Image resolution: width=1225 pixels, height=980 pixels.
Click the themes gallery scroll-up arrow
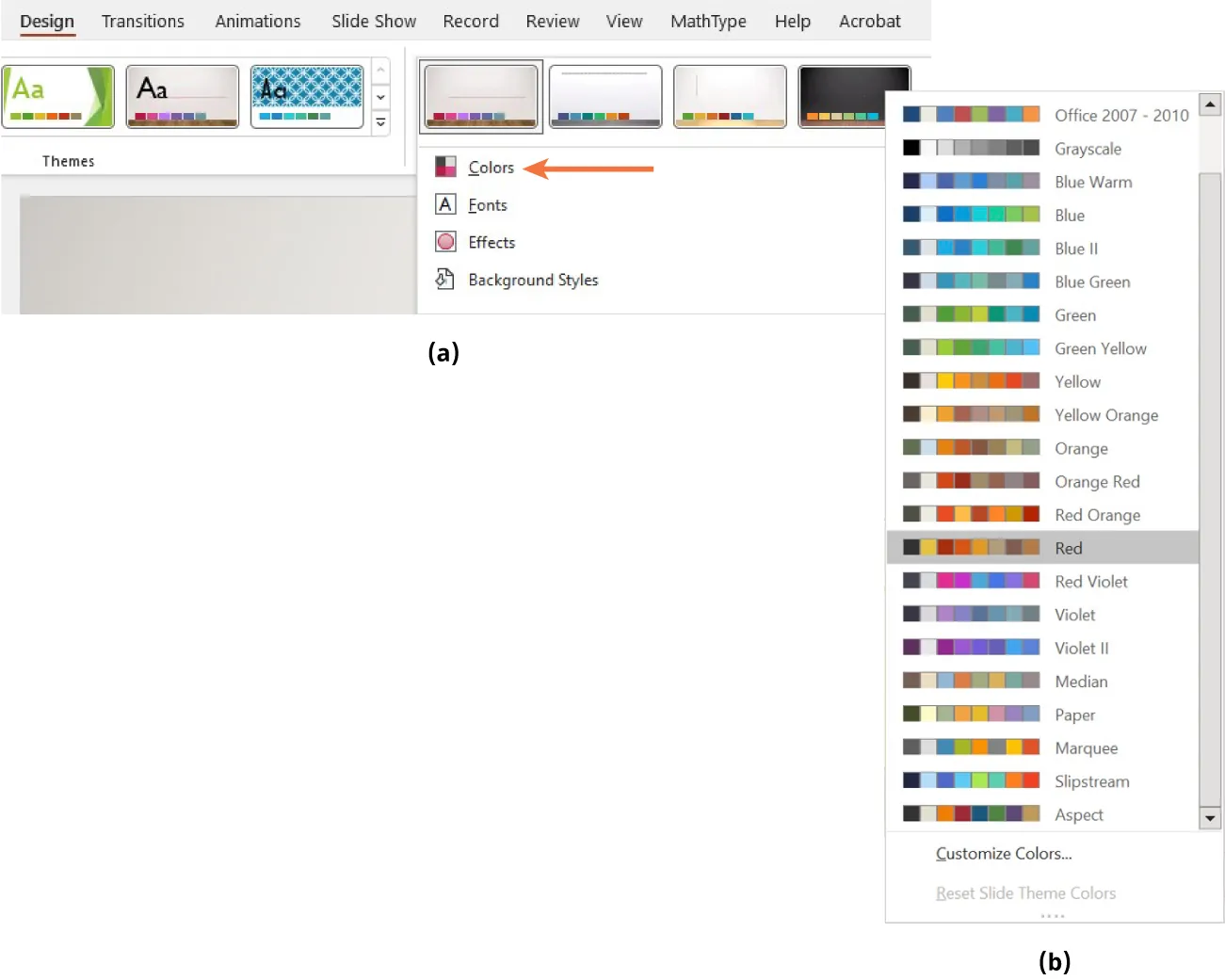(x=380, y=70)
